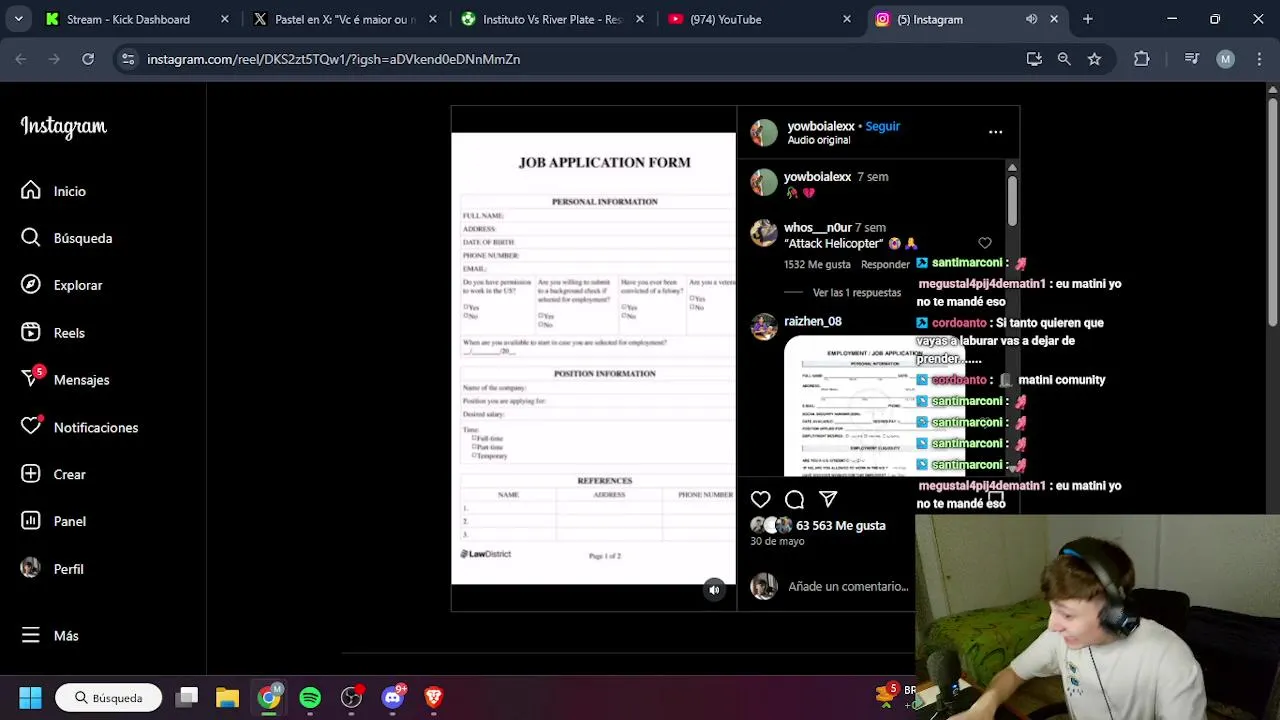Reply to whos__n0ur comment with Responder
The height and width of the screenshot is (720, 1280).
point(885,265)
